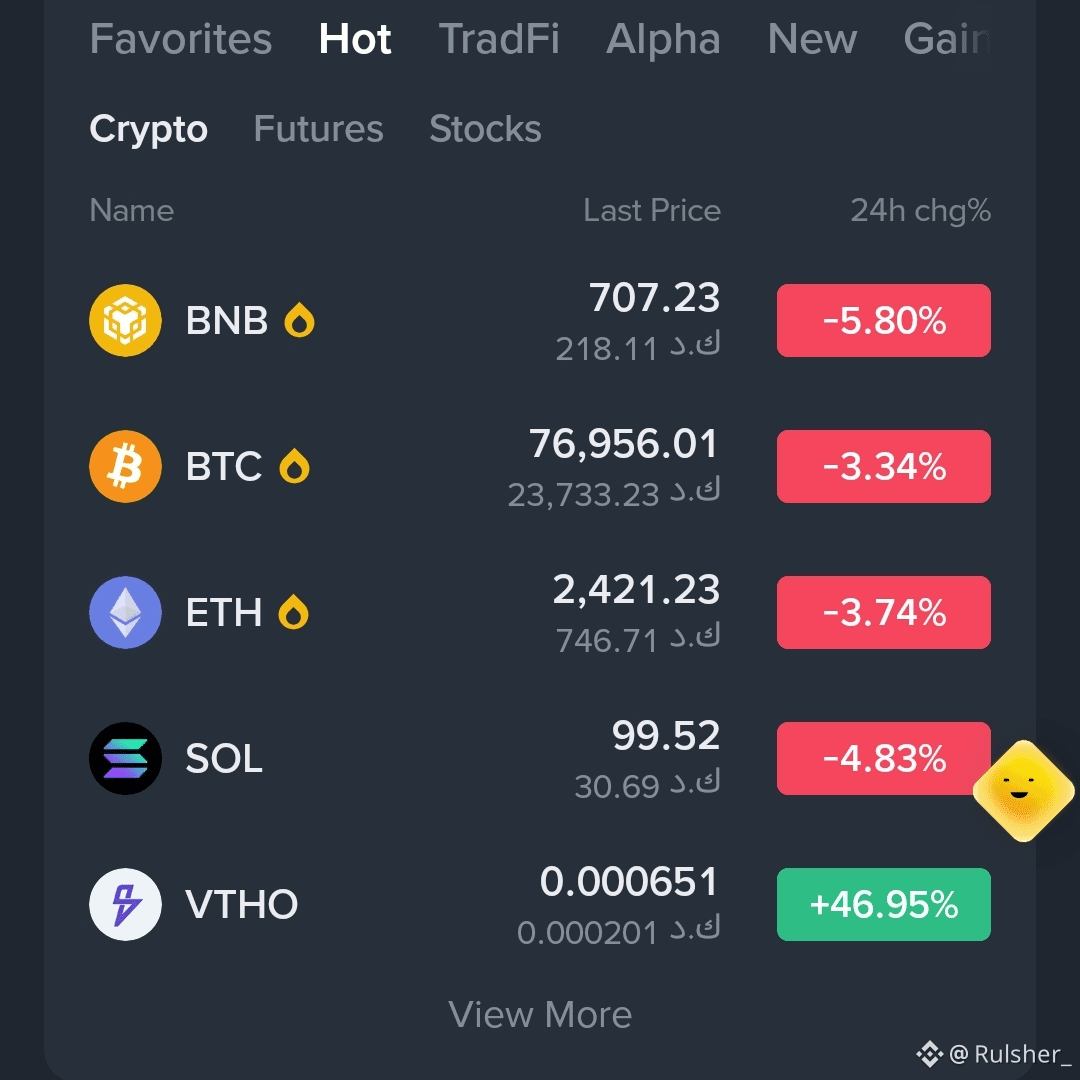Tap the -5.80% change badge
The height and width of the screenshot is (1080, 1080).
pyautogui.click(x=884, y=320)
